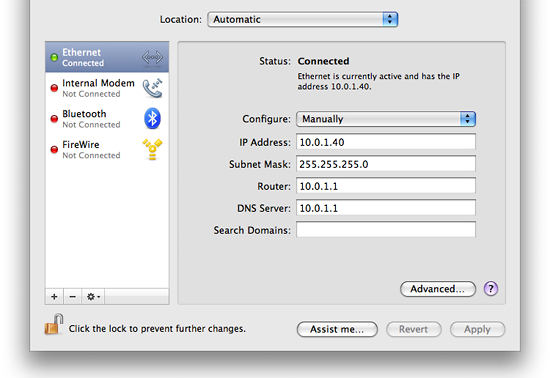Click the Ethernet arrows icon
This screenshot has width=550, height=378.
[152, 57]
